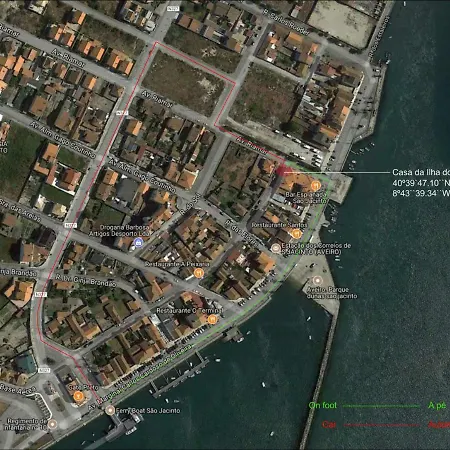Open the Estação dos Correios post office marker
The width and height of the screenshot is (450, 450).
point(276,248)
